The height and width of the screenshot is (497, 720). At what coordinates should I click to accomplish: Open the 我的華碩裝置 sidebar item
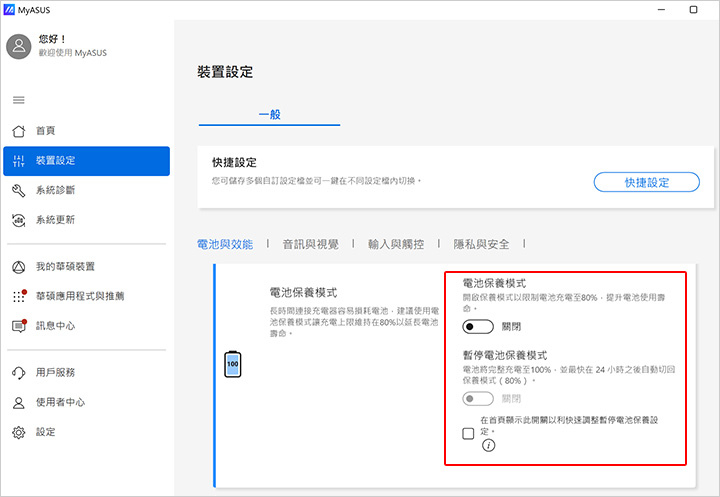(x=86, y=267)
